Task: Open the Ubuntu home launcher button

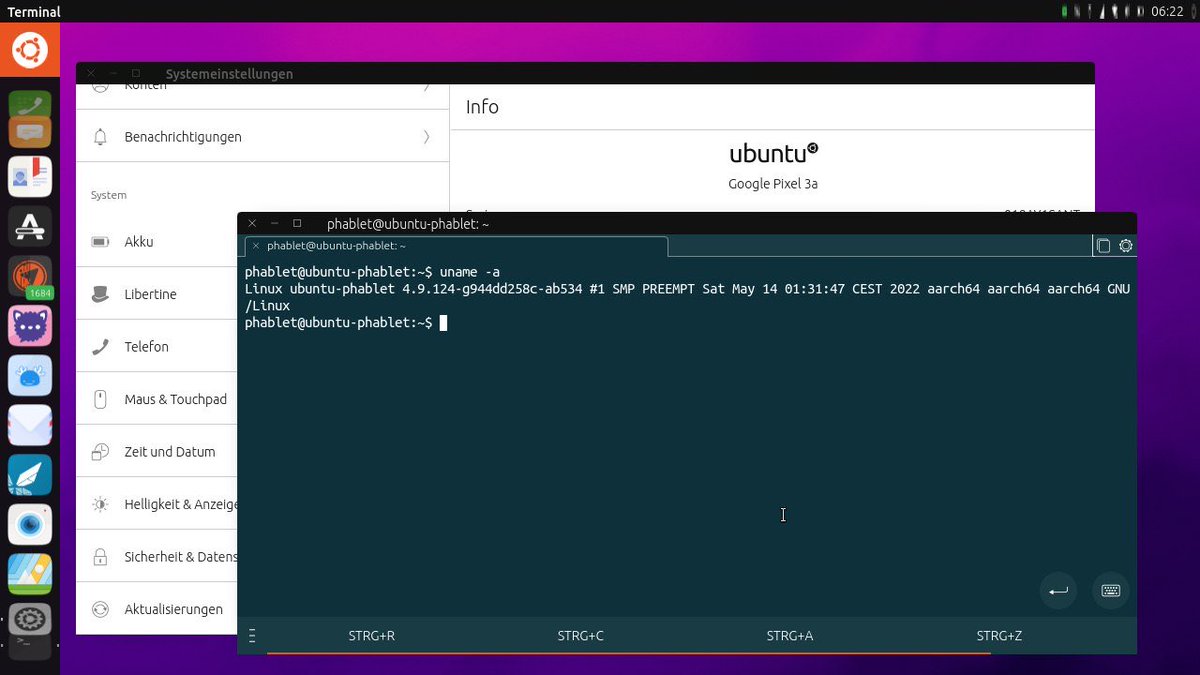Action: 30,48
